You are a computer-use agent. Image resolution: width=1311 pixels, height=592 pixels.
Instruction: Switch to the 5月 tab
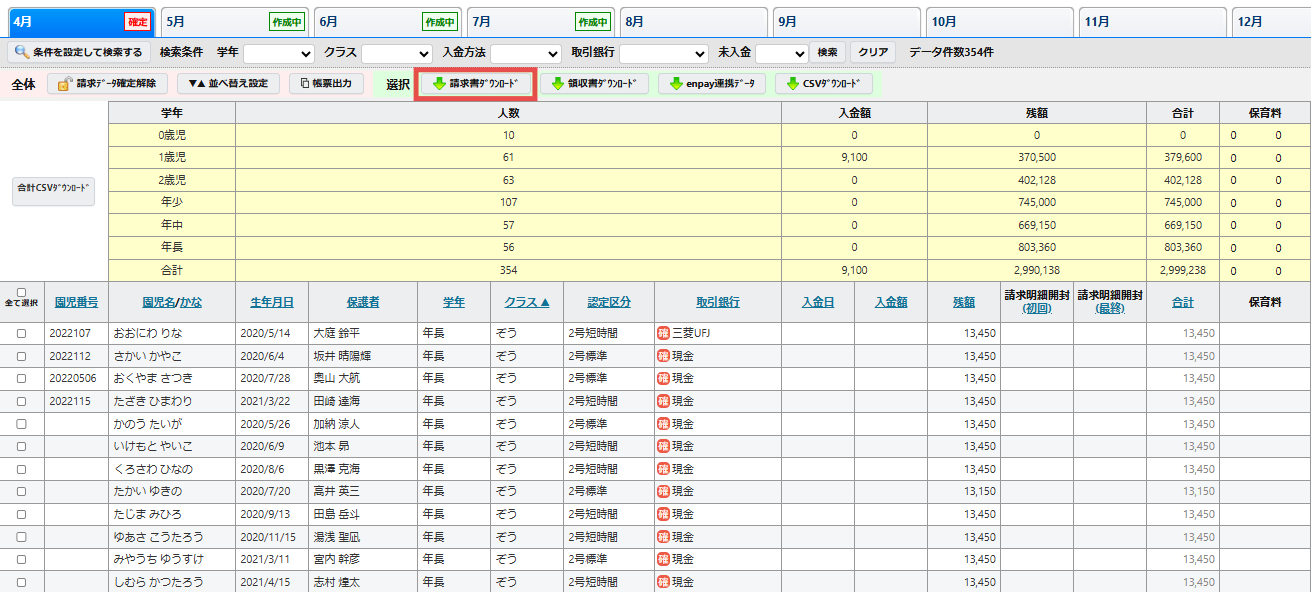[x=235, y=22]
